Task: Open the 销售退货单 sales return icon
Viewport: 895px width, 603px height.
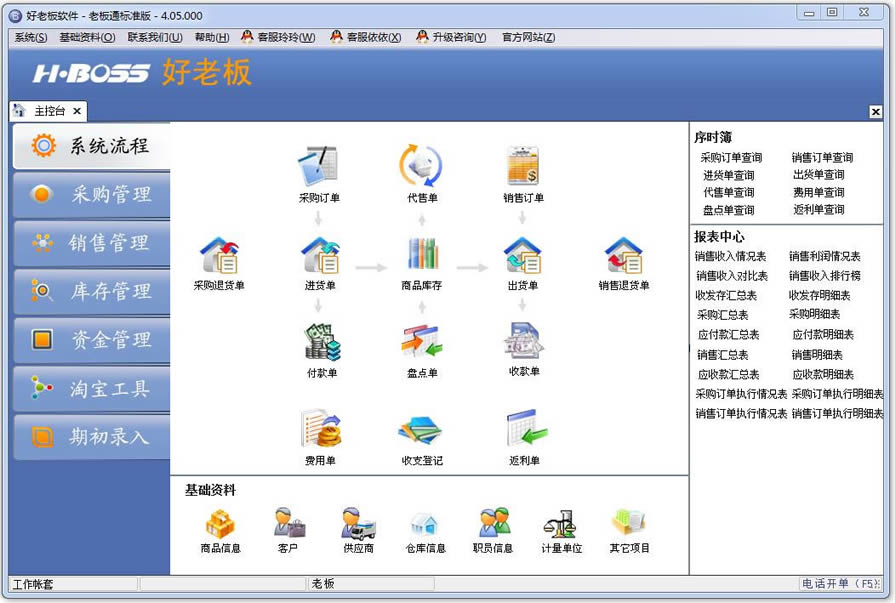Action: click(623, 256)
